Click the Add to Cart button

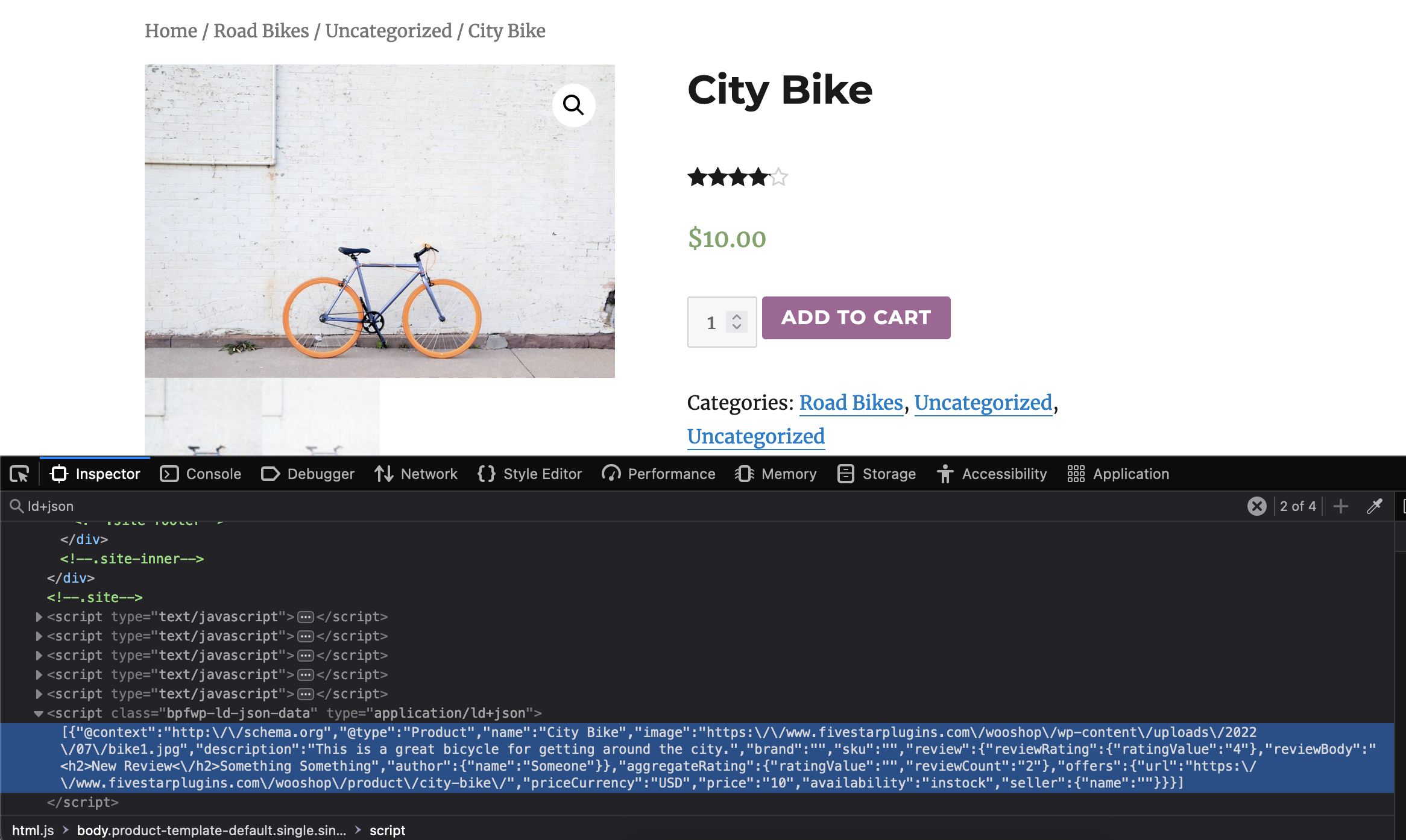tap(856, 318)
